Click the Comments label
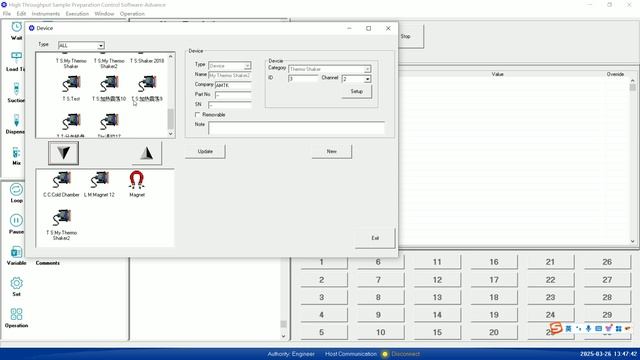The image size is (640, 360). tap(48, 263)
